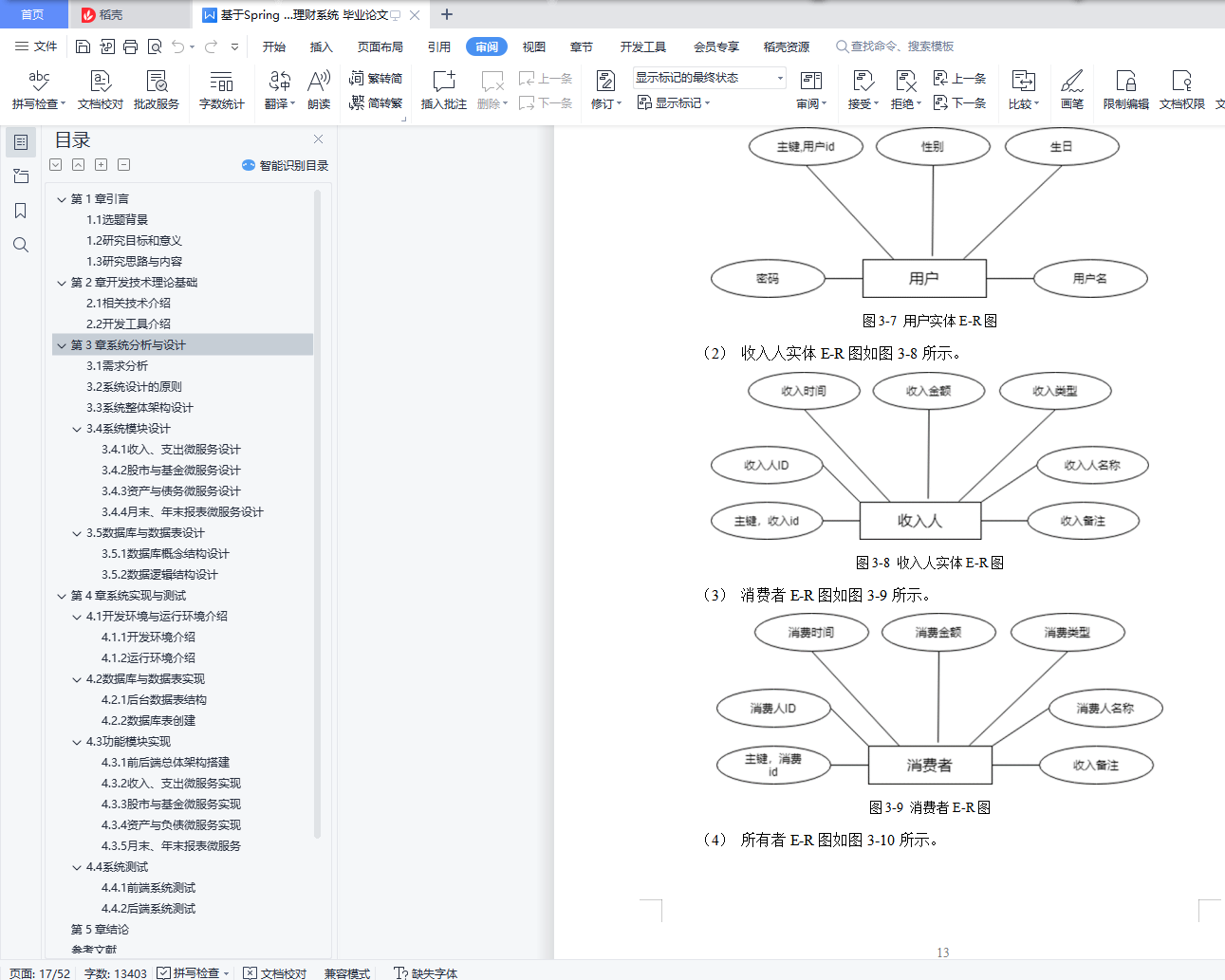
Task: Go to the 首页 home tab
Action: click(33, 14)
